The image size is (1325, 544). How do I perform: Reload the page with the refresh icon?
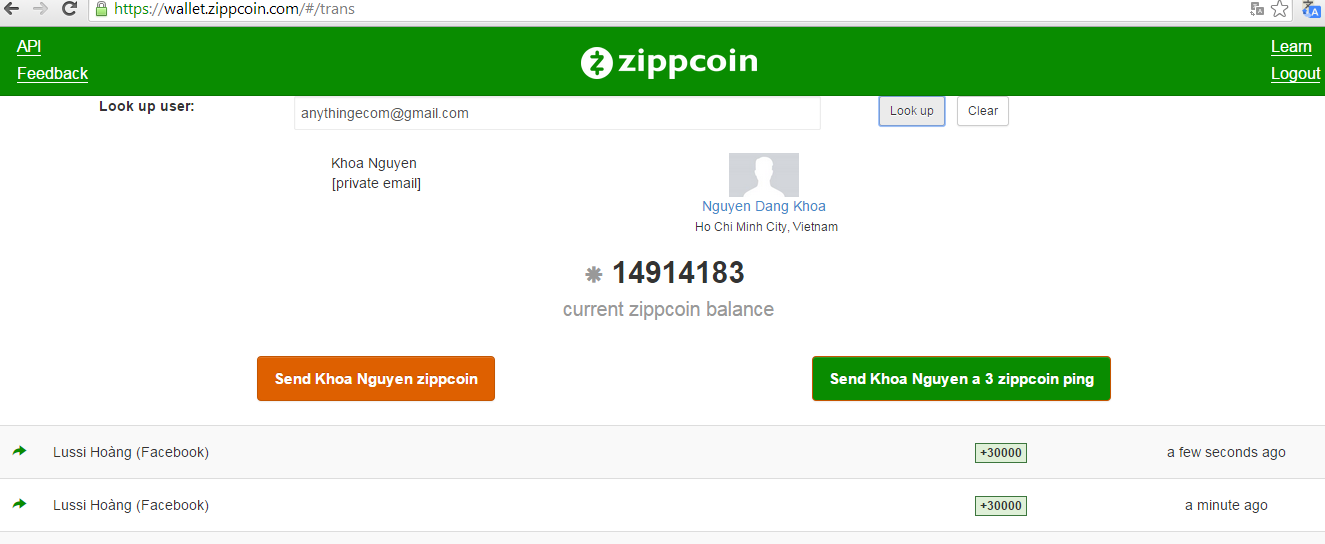pos(69,9)
